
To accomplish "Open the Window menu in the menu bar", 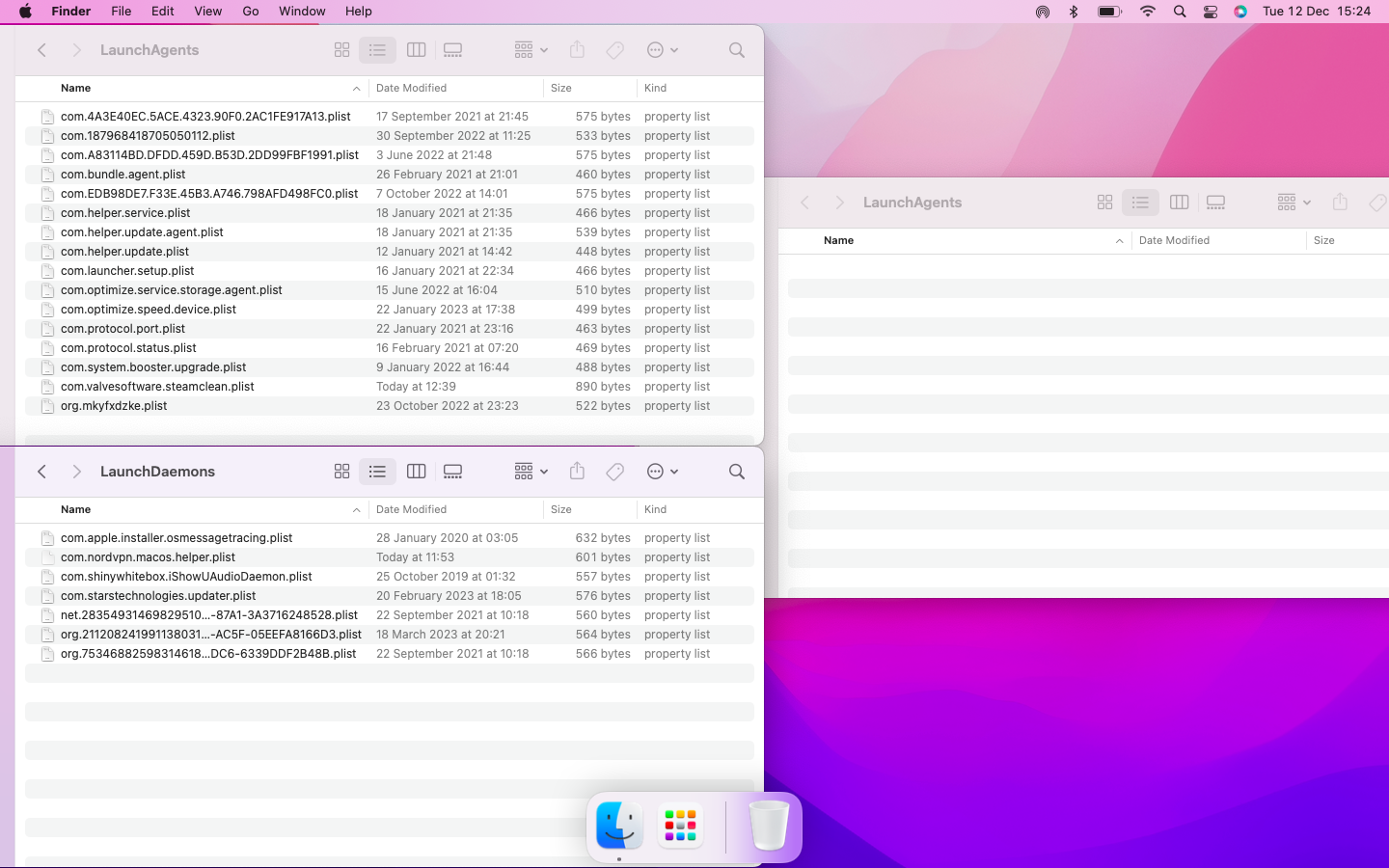I will coord(301,12).
